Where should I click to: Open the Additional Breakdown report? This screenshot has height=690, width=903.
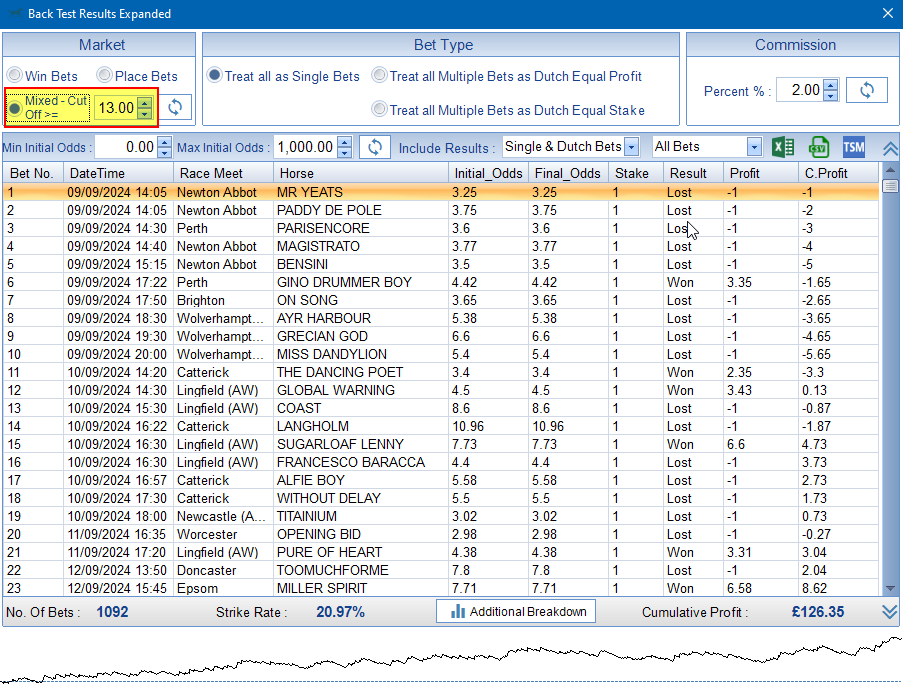click(516, 611)
